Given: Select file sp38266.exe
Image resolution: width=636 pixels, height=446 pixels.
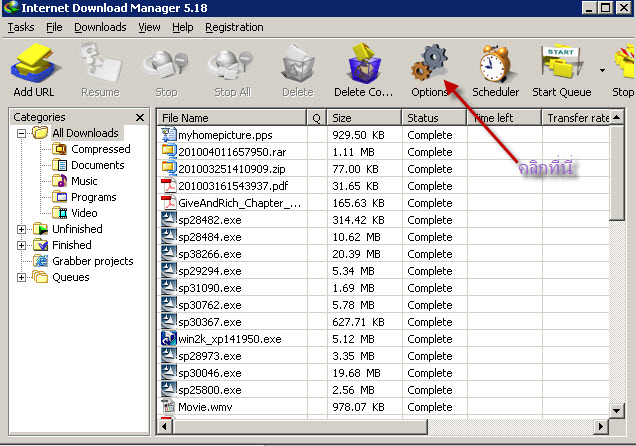Looking at the screenshot, I should tap(210, 254).
